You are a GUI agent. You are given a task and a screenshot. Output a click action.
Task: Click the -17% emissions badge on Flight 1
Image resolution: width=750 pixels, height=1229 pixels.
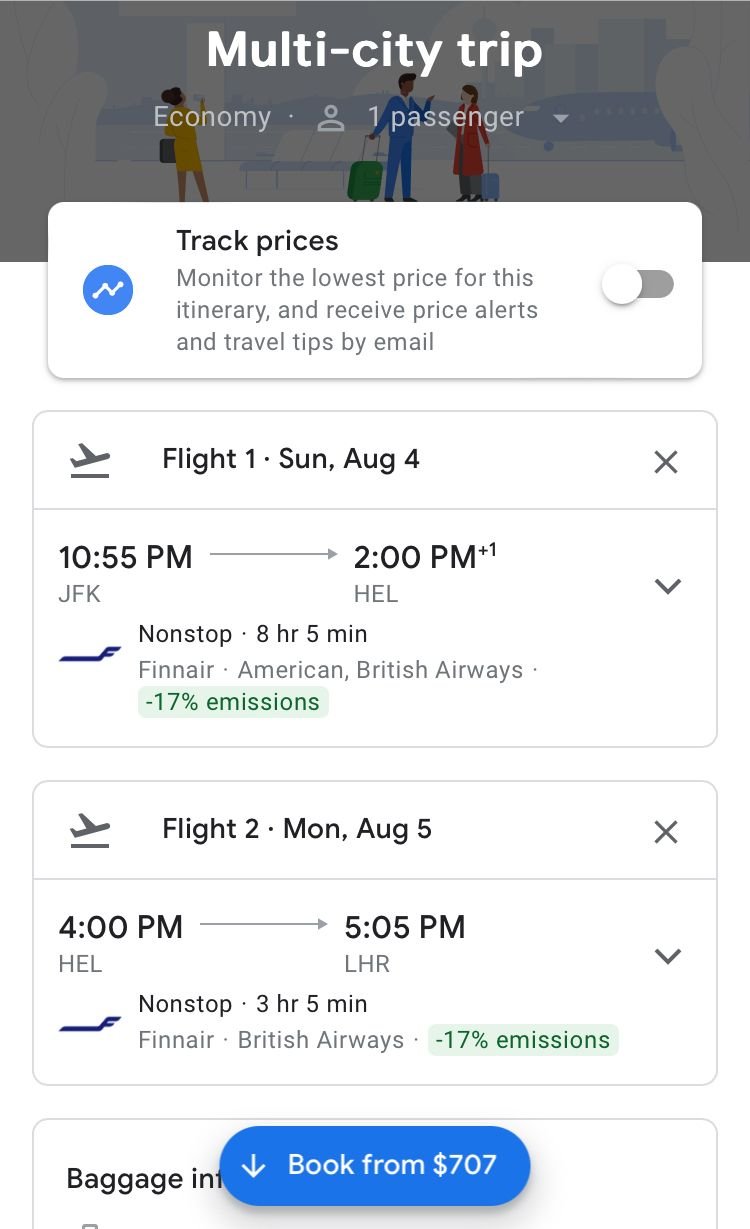pos(233,703)
